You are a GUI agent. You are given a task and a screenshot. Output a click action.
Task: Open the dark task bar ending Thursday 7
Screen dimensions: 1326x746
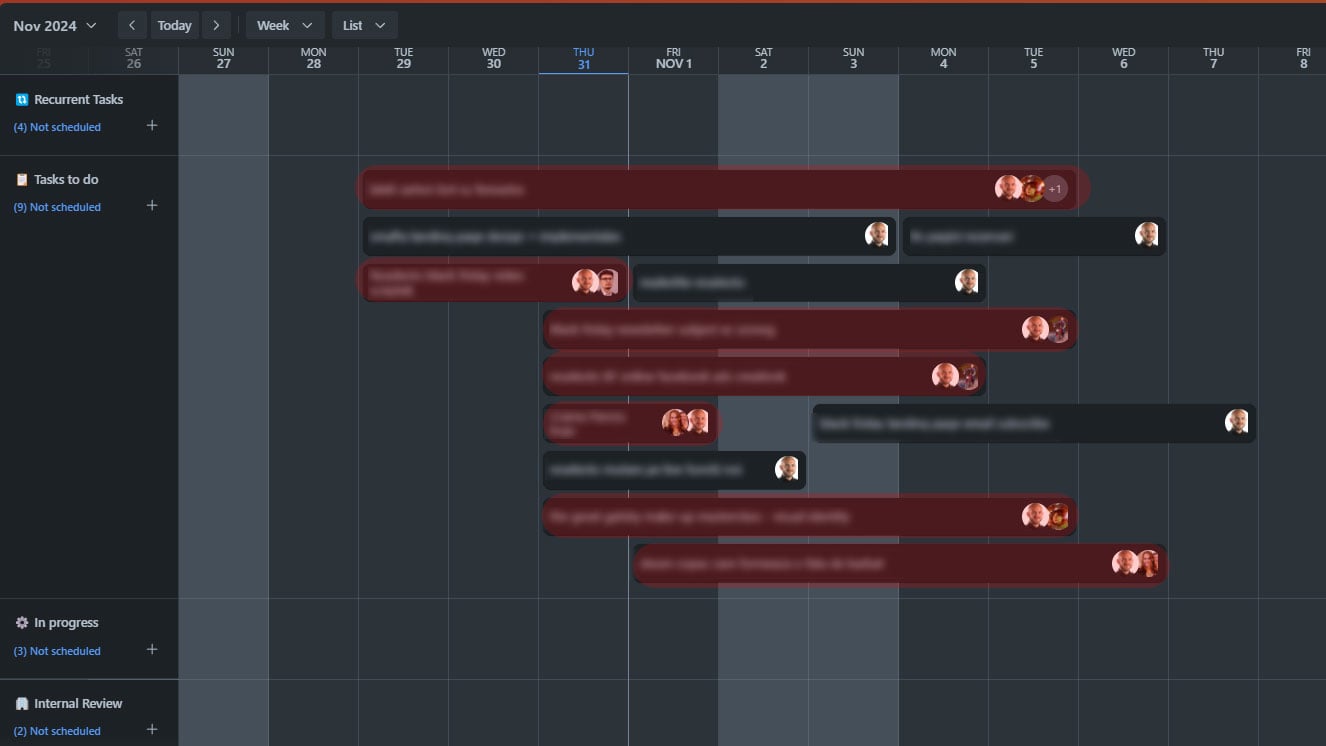[1034, 423]
